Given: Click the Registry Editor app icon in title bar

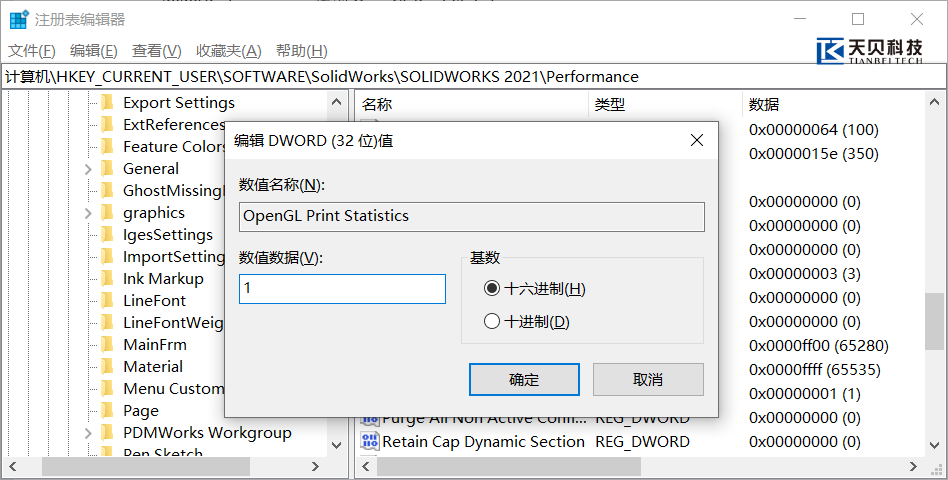Looking at the screenshot, I should click(19, 19).
